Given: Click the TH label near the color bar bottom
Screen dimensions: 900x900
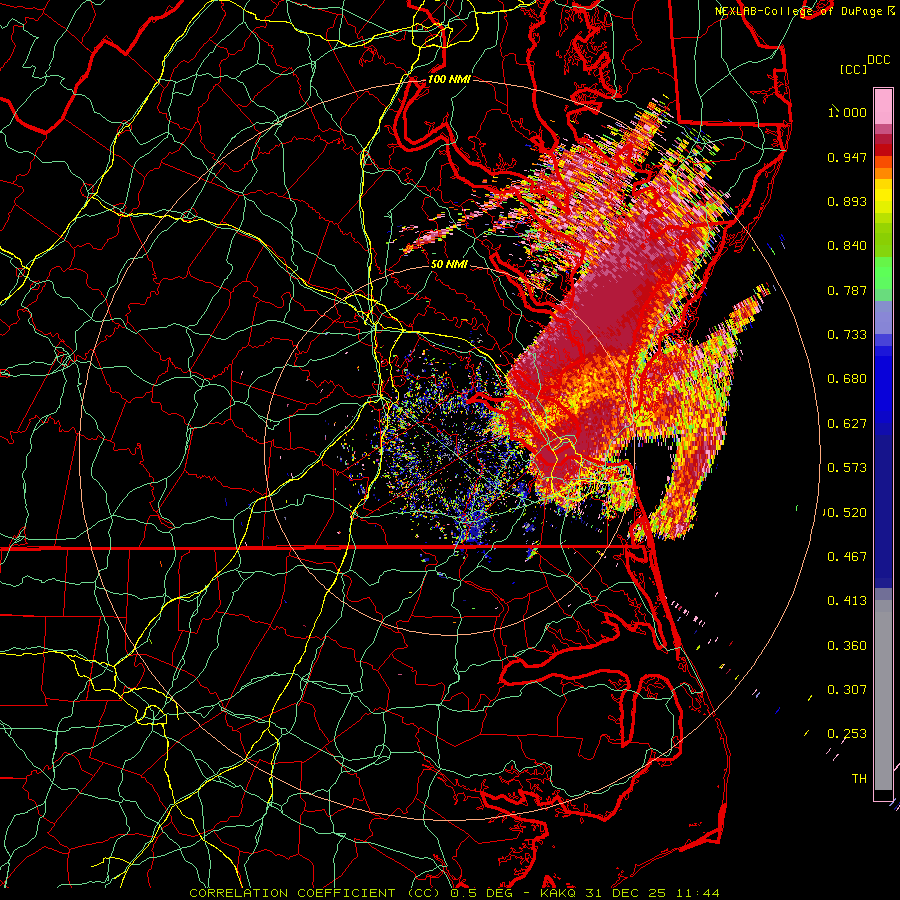Looking at the screenshot, I should 859,779.
